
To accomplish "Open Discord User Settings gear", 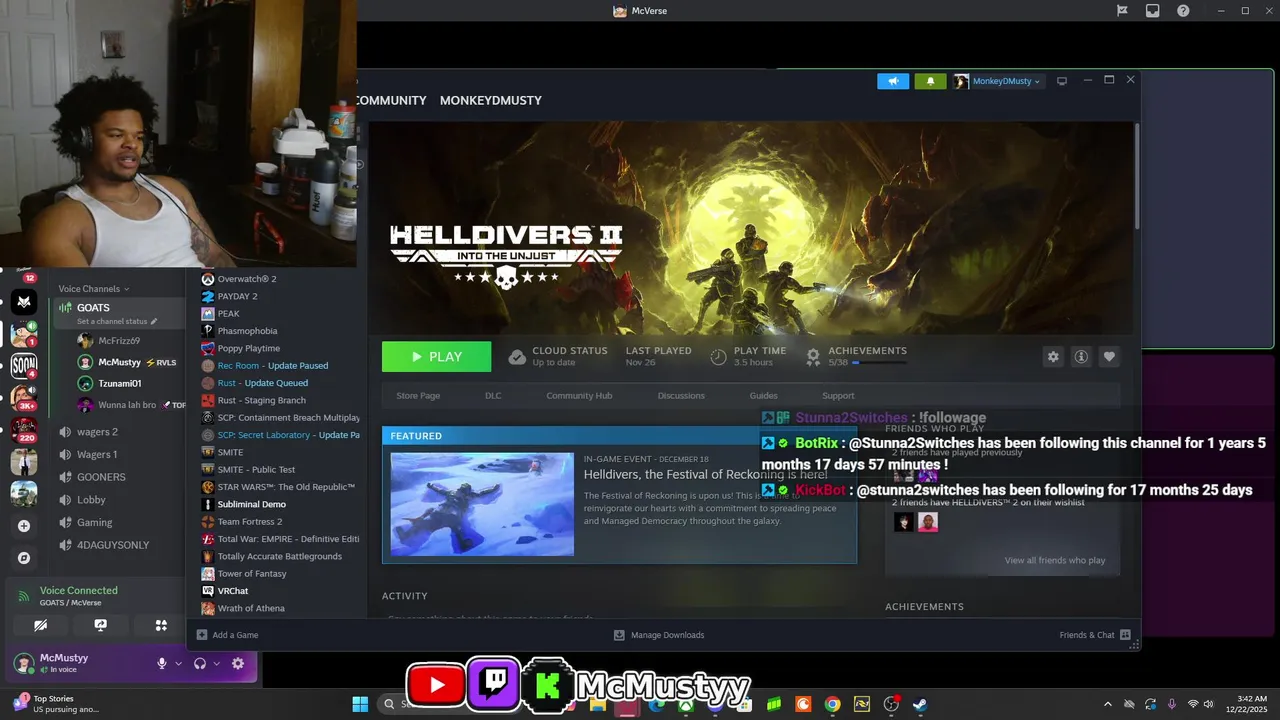I will (238, 663).
